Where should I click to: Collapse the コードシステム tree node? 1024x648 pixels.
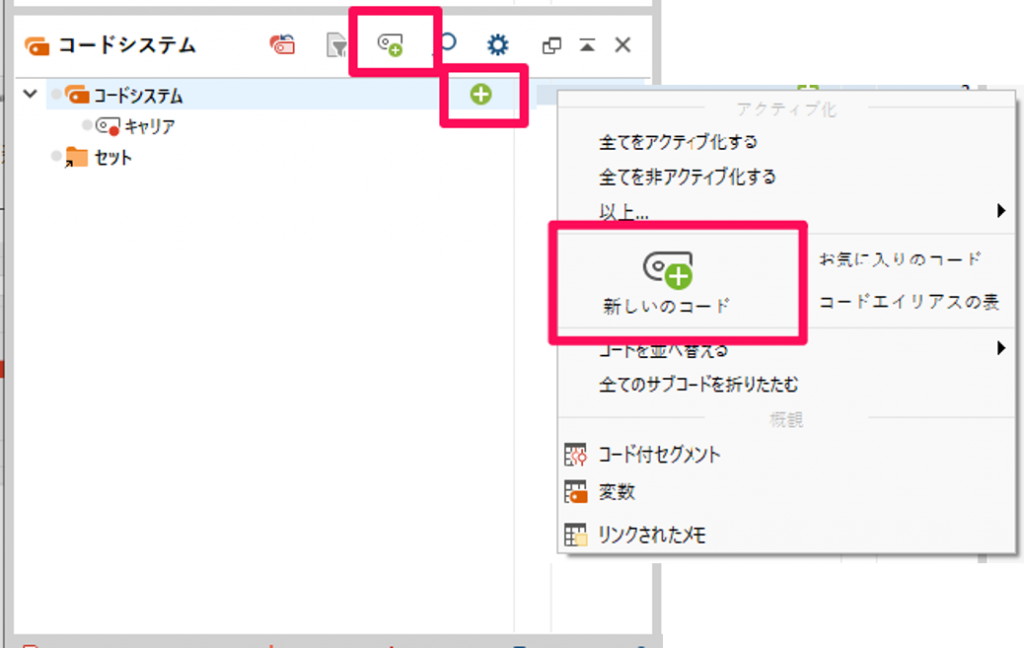[30, 95]
